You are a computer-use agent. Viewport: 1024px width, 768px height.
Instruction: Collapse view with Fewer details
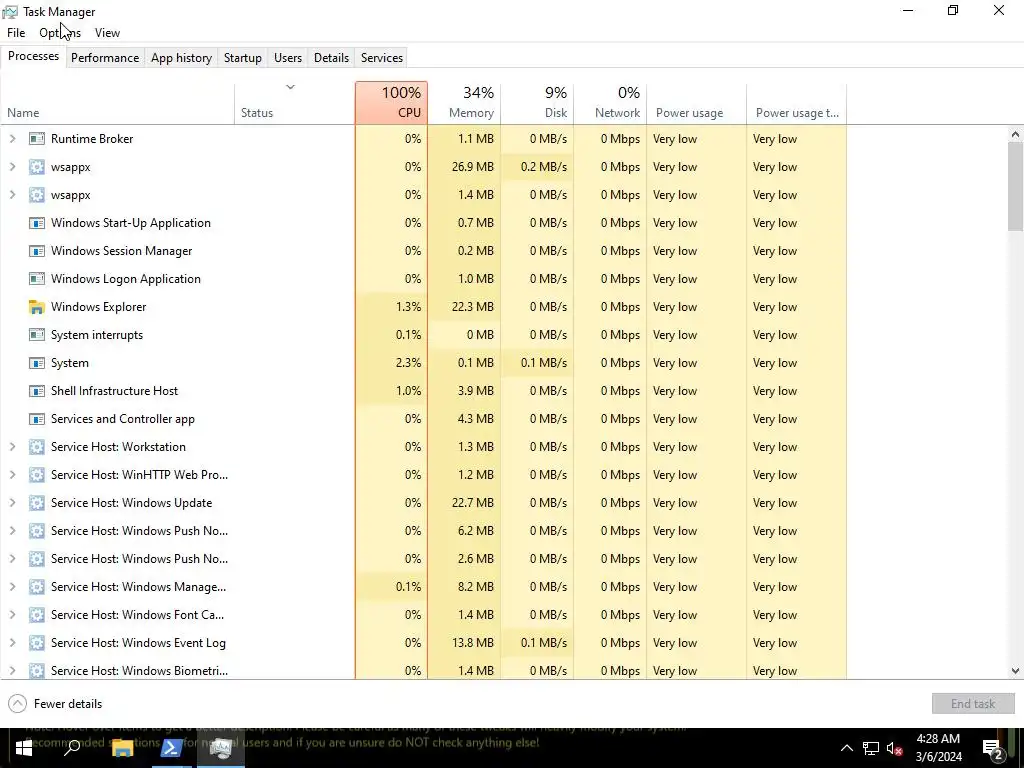point(55,703)
